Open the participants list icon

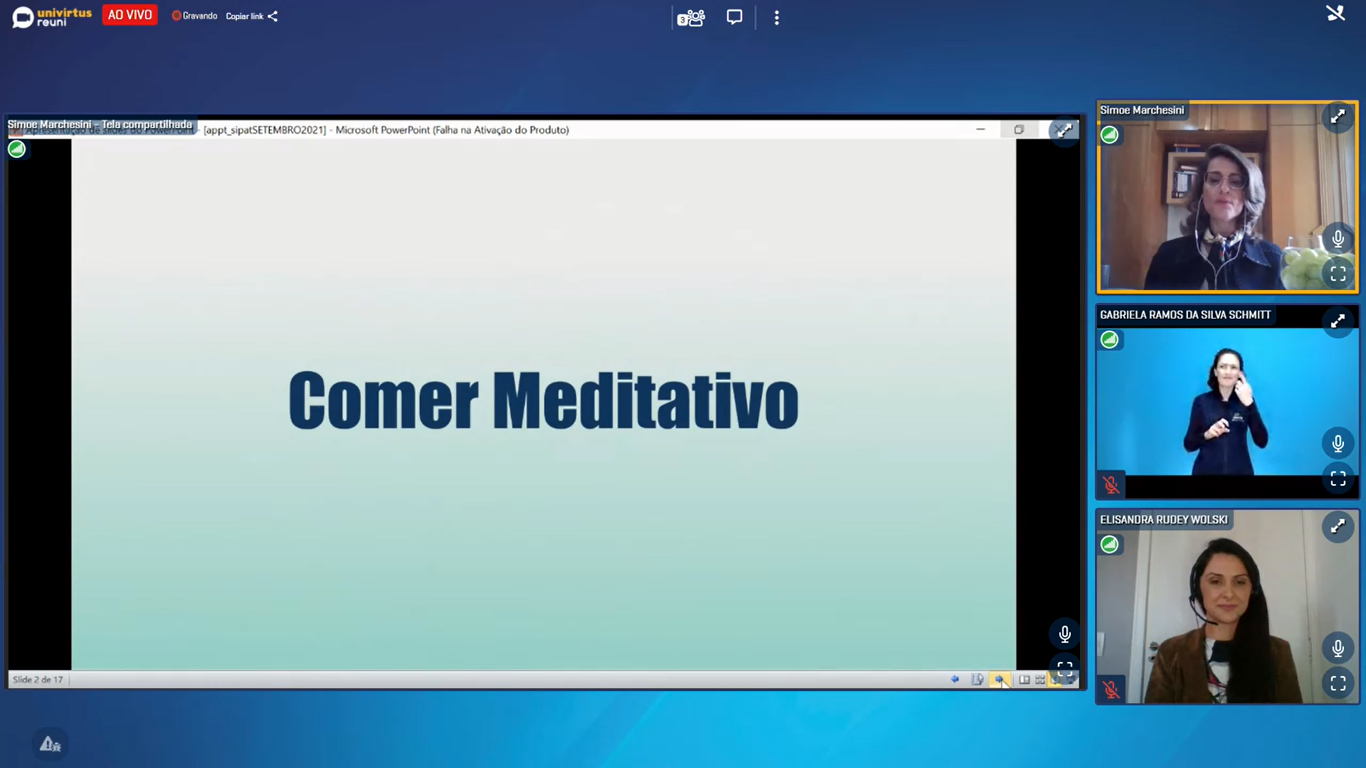(x=691, y=18)
